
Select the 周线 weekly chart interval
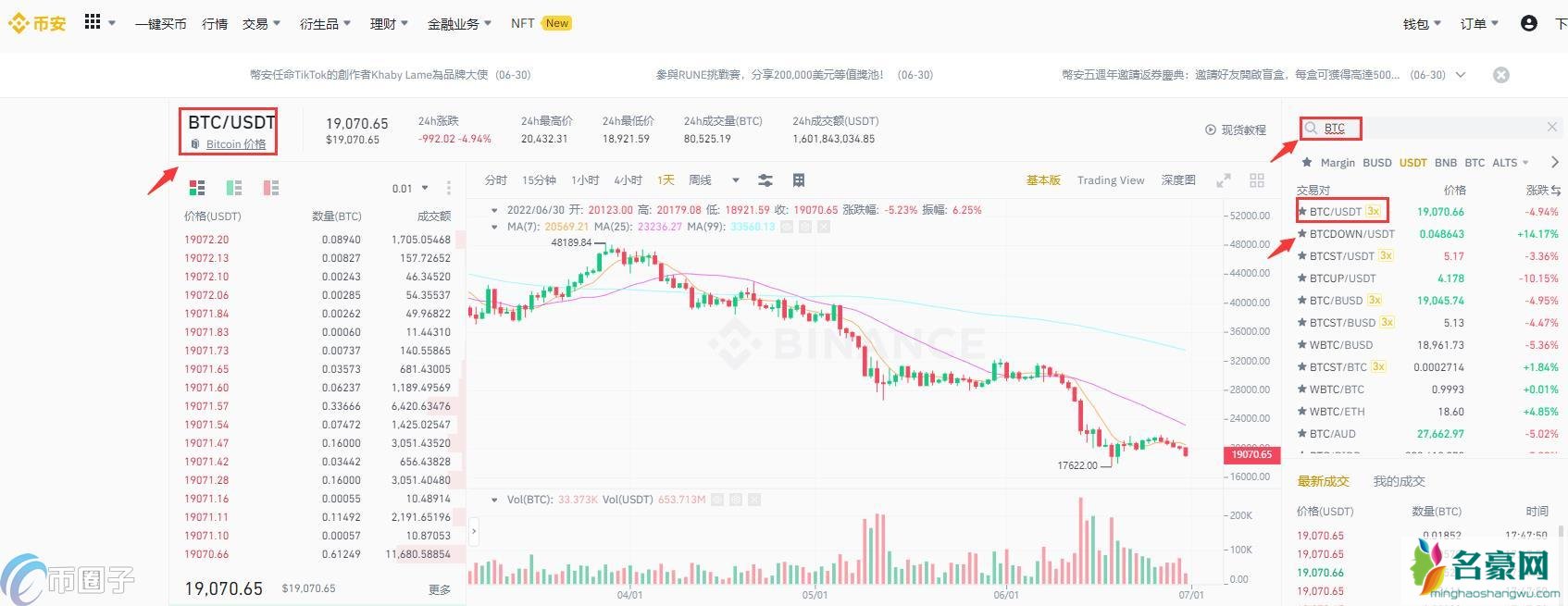coord(701,180)
